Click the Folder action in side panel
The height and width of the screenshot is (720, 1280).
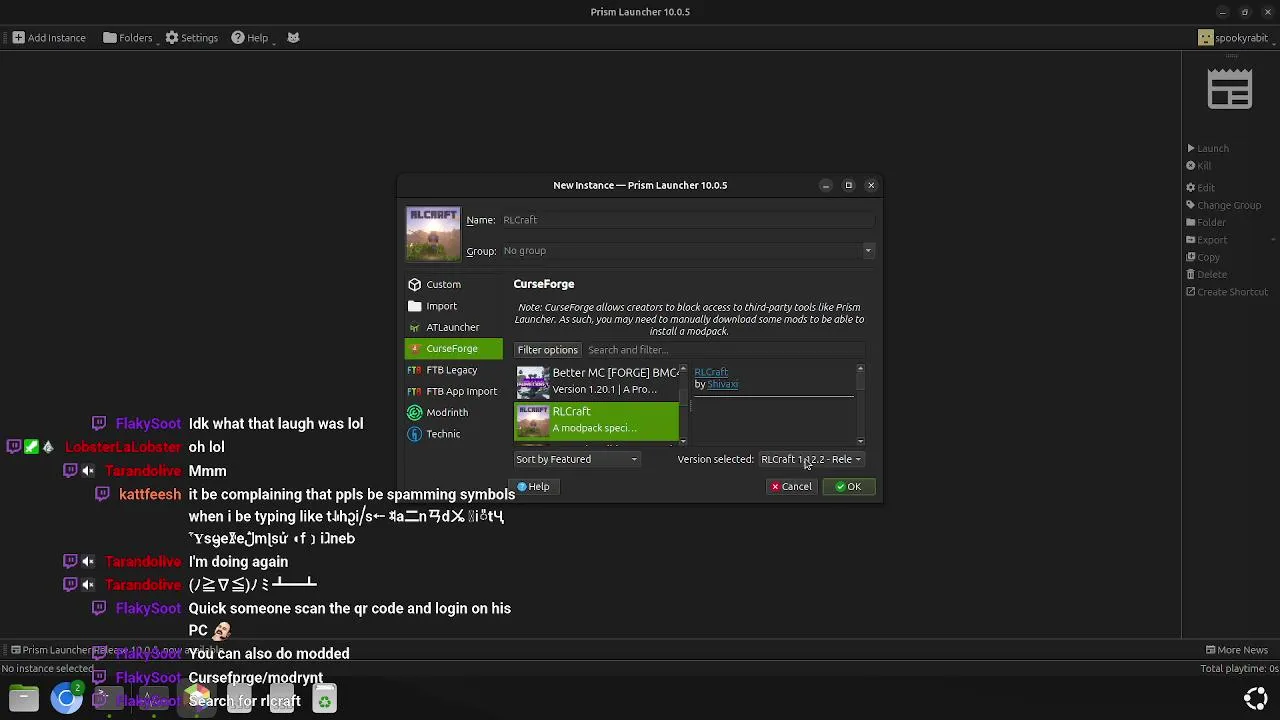1206,222
